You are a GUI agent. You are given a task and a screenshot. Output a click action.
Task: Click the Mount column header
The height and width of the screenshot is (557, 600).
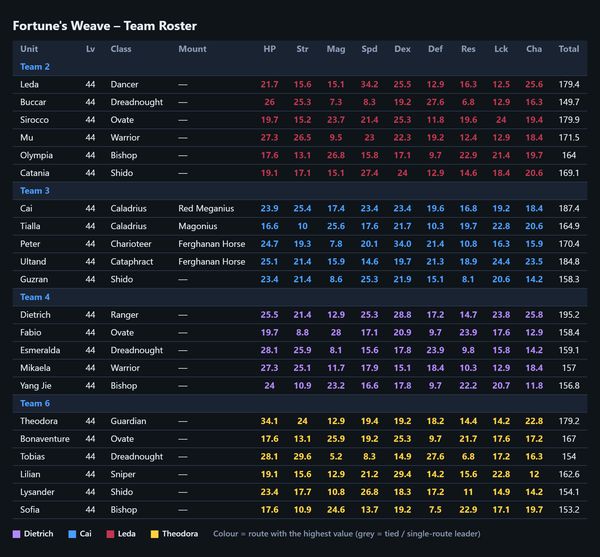[192, 49]
